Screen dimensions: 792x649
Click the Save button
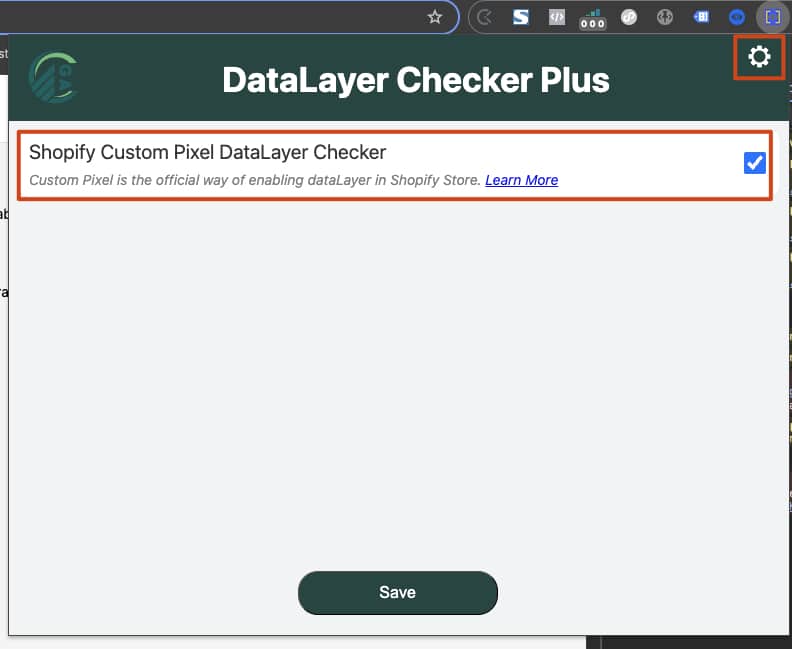(398, 592)
